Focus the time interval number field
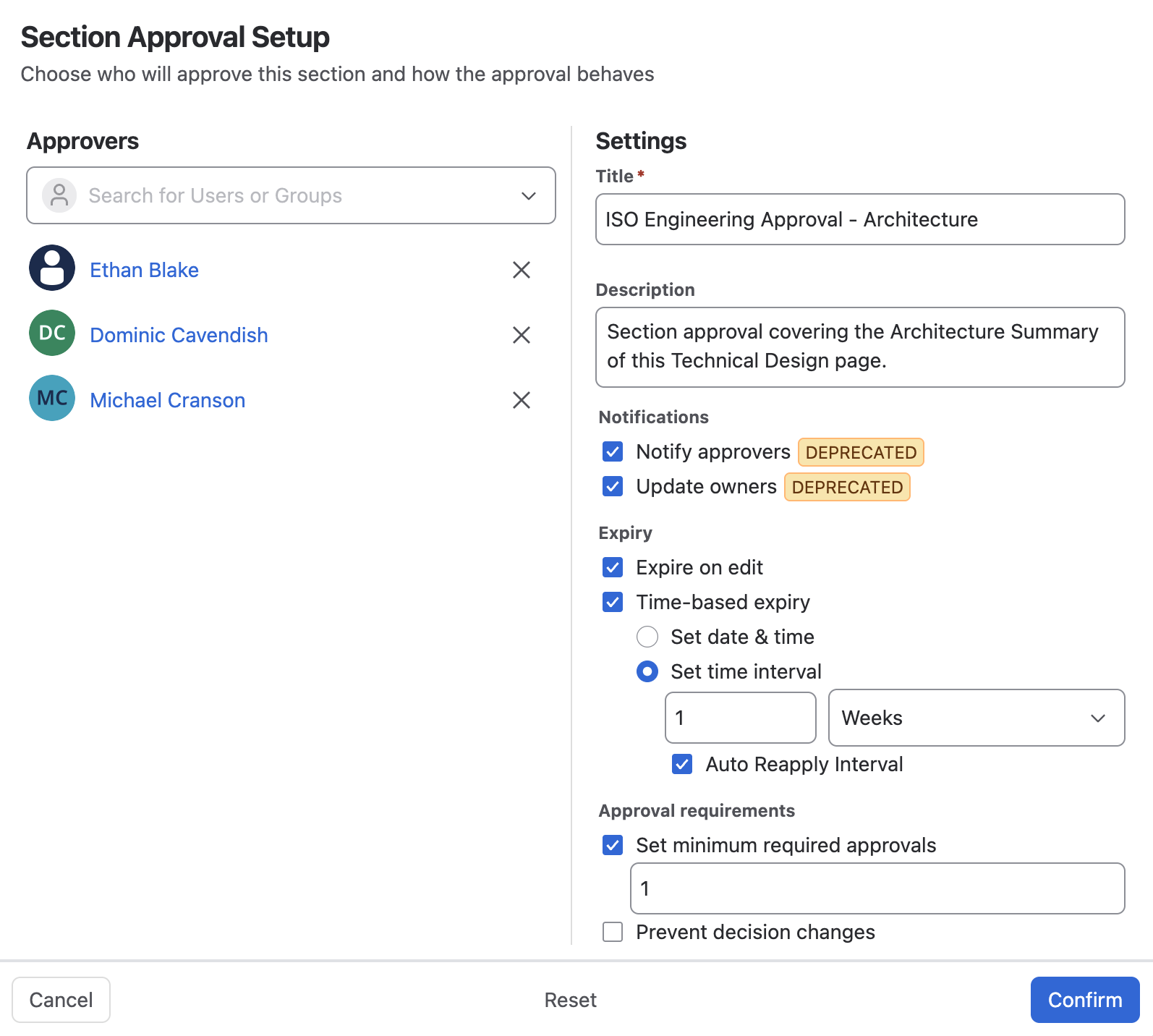 tap(741, 718)
